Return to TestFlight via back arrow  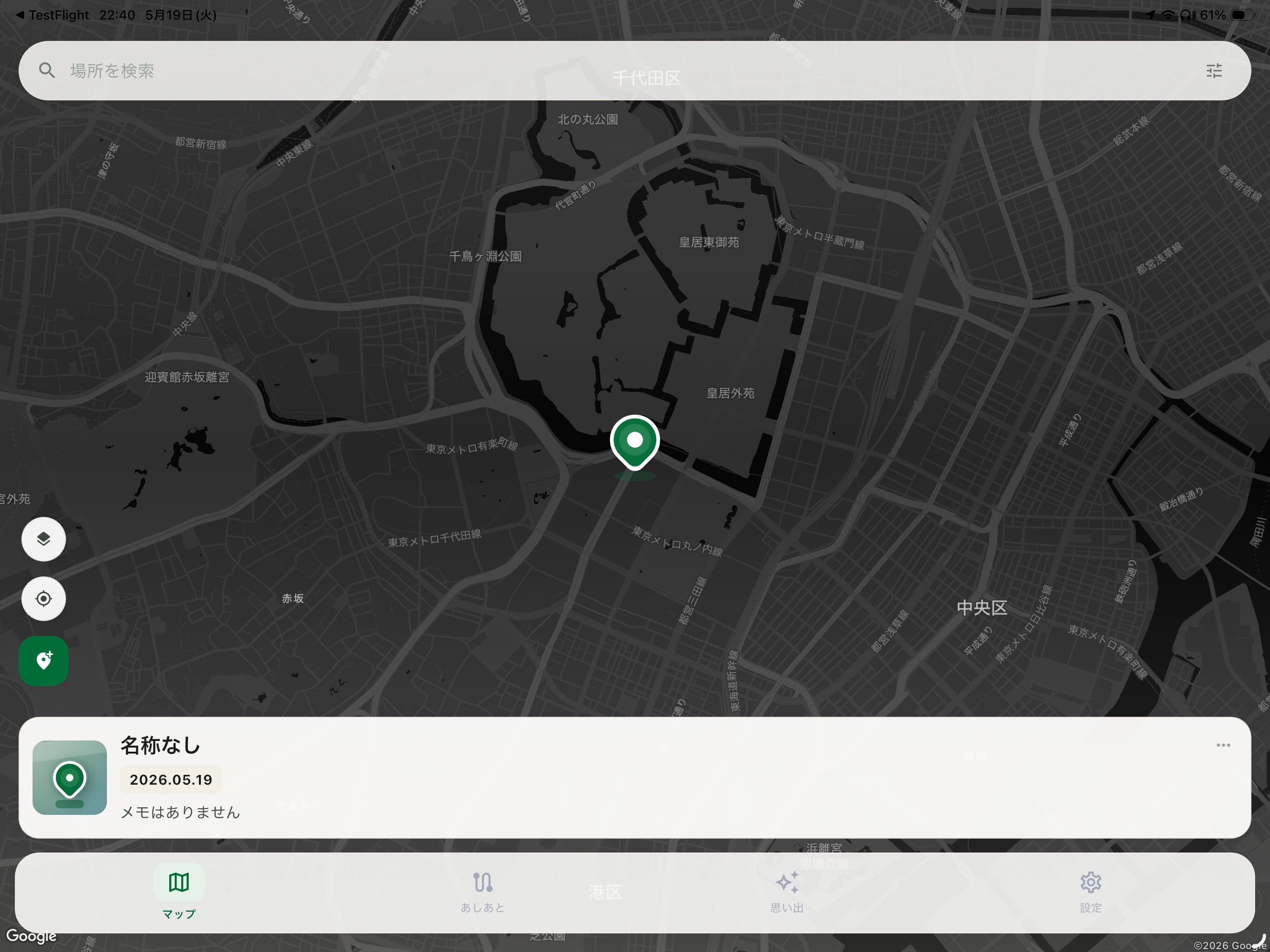(52, 15)
